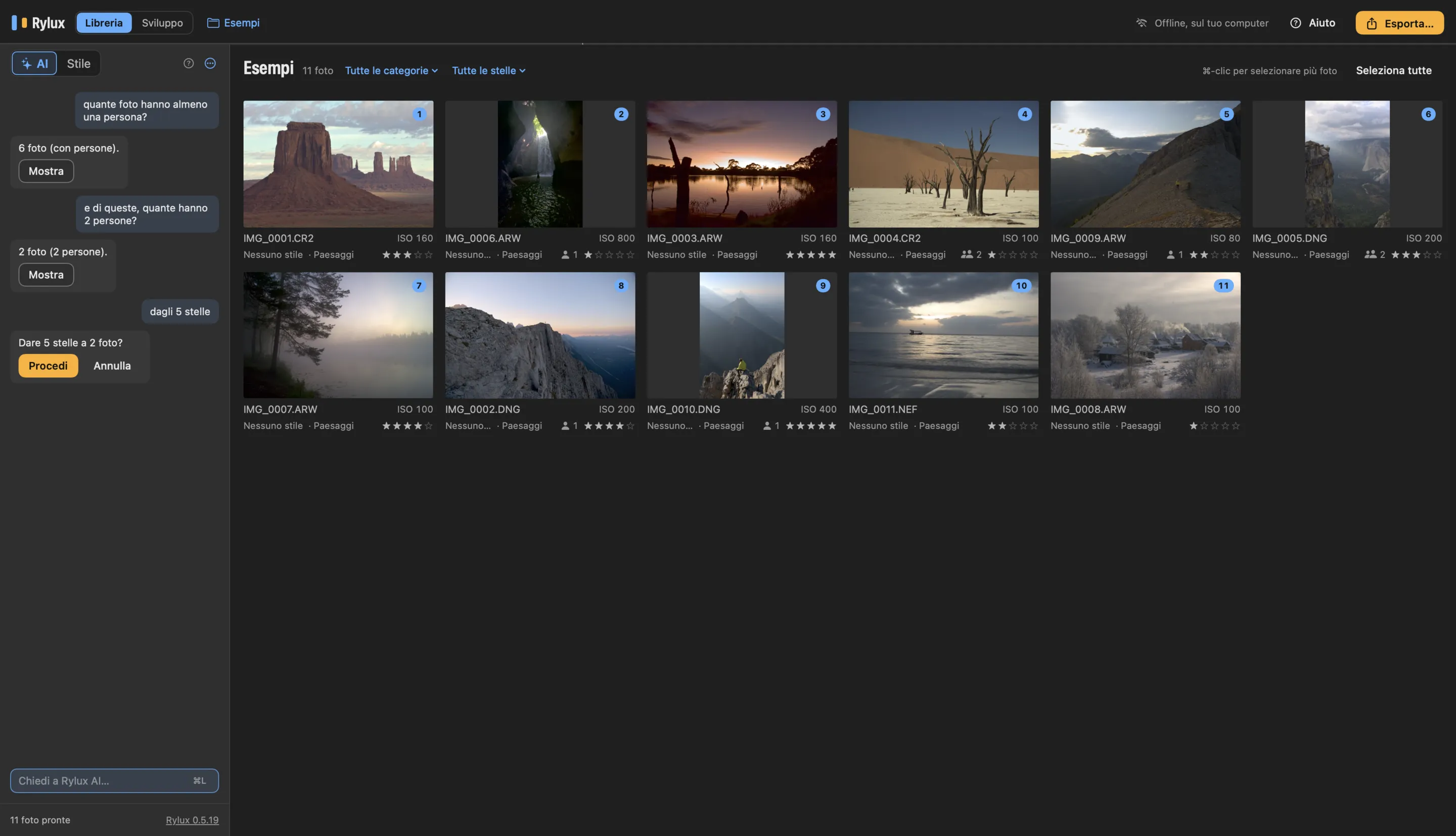1456x836 pixels.
Task: Open the Esempi folder icon in header
Action: [213, 23]
